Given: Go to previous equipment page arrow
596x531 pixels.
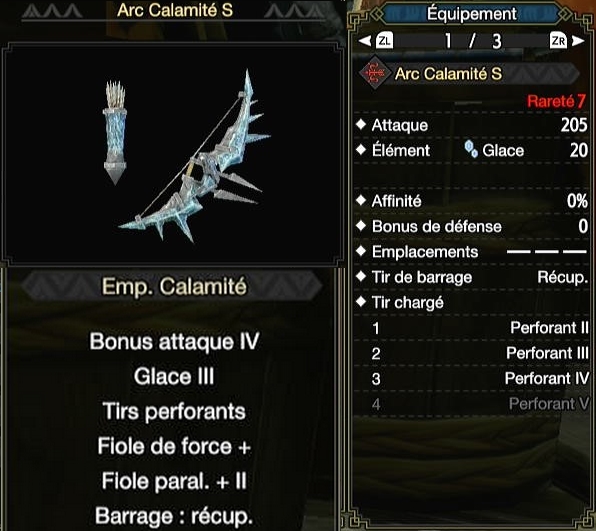Looking at the screenshot, I should tap(365, 41).
